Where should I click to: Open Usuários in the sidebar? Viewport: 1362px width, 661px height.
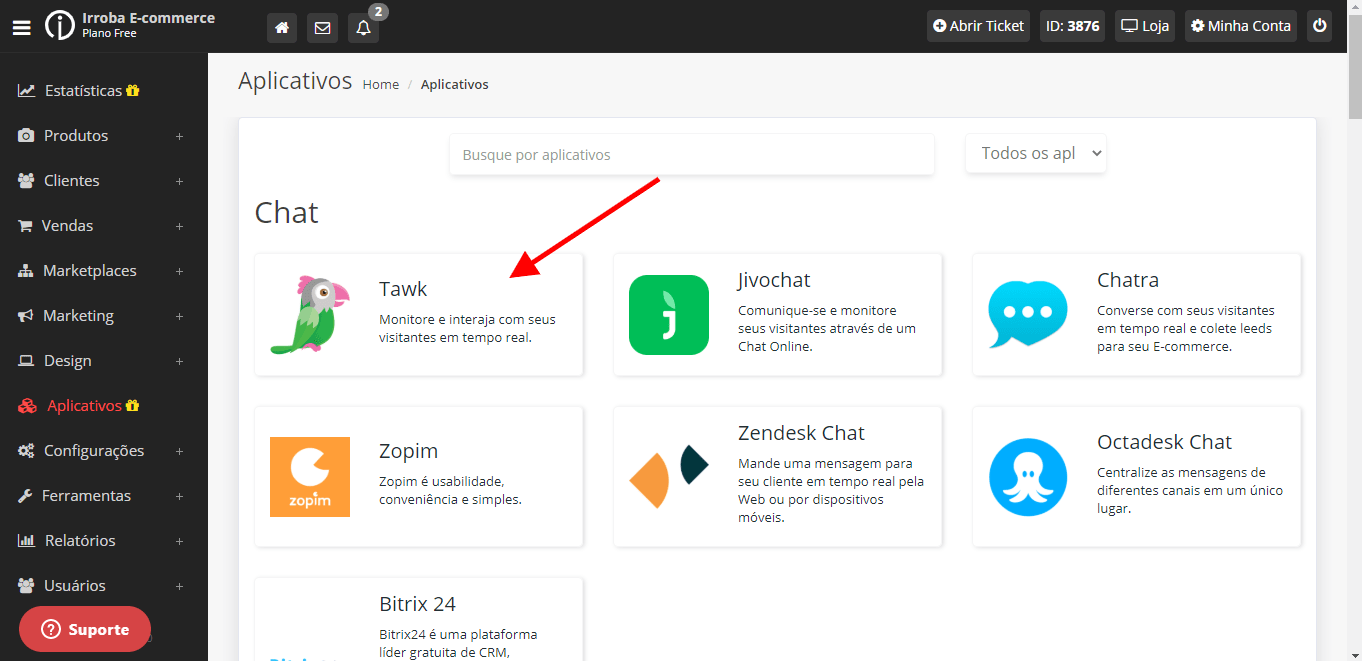tap(75, 586)
